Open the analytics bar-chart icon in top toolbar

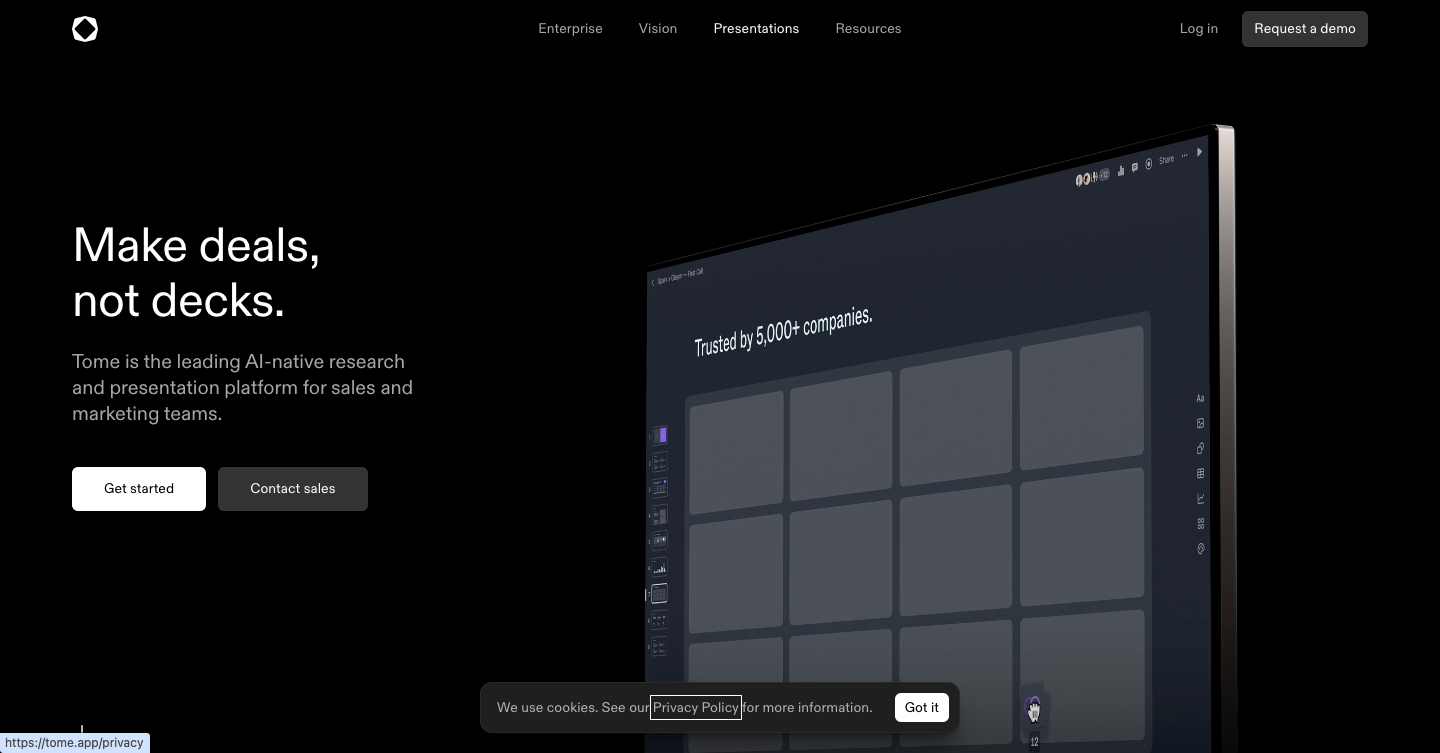pos(1121,170)
